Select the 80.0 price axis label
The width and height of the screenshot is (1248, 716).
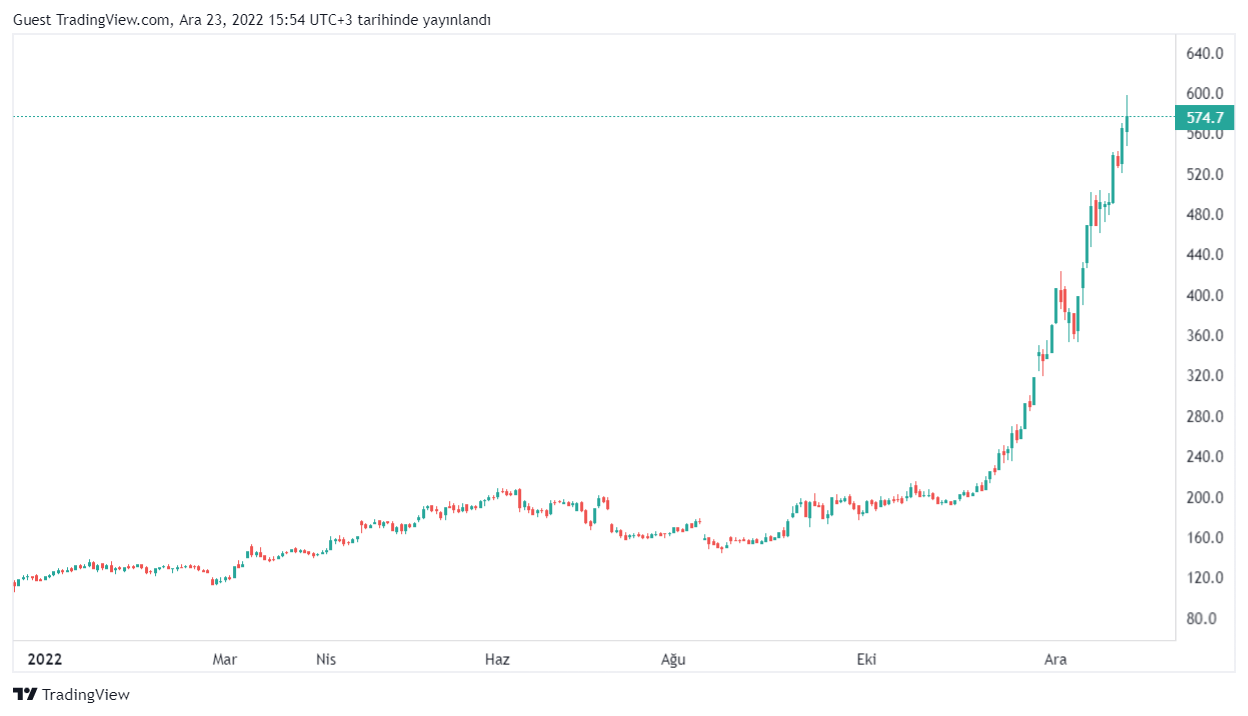click(1204, 618)
